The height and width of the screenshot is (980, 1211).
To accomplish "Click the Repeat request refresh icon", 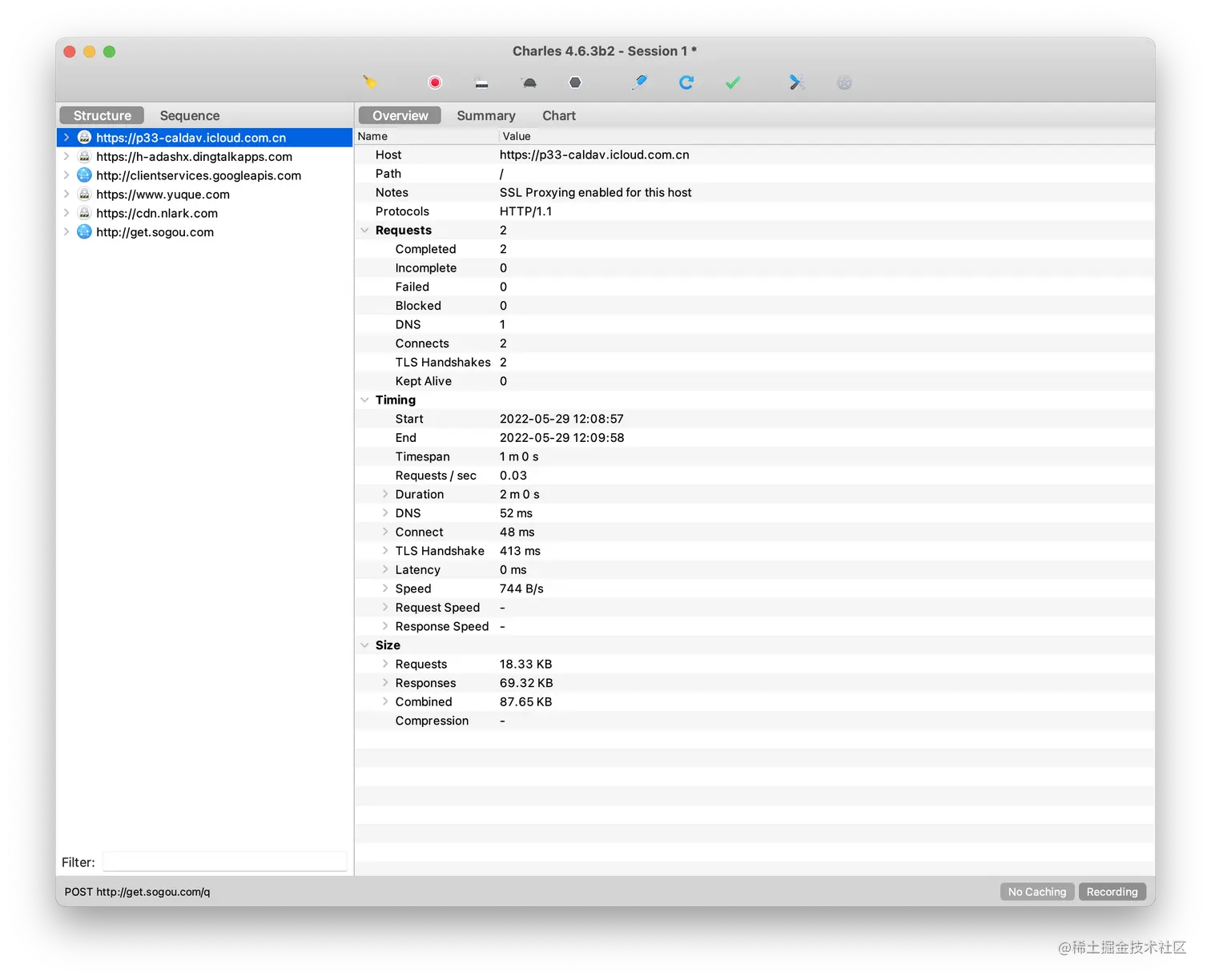I will click(x=686, y=82).
